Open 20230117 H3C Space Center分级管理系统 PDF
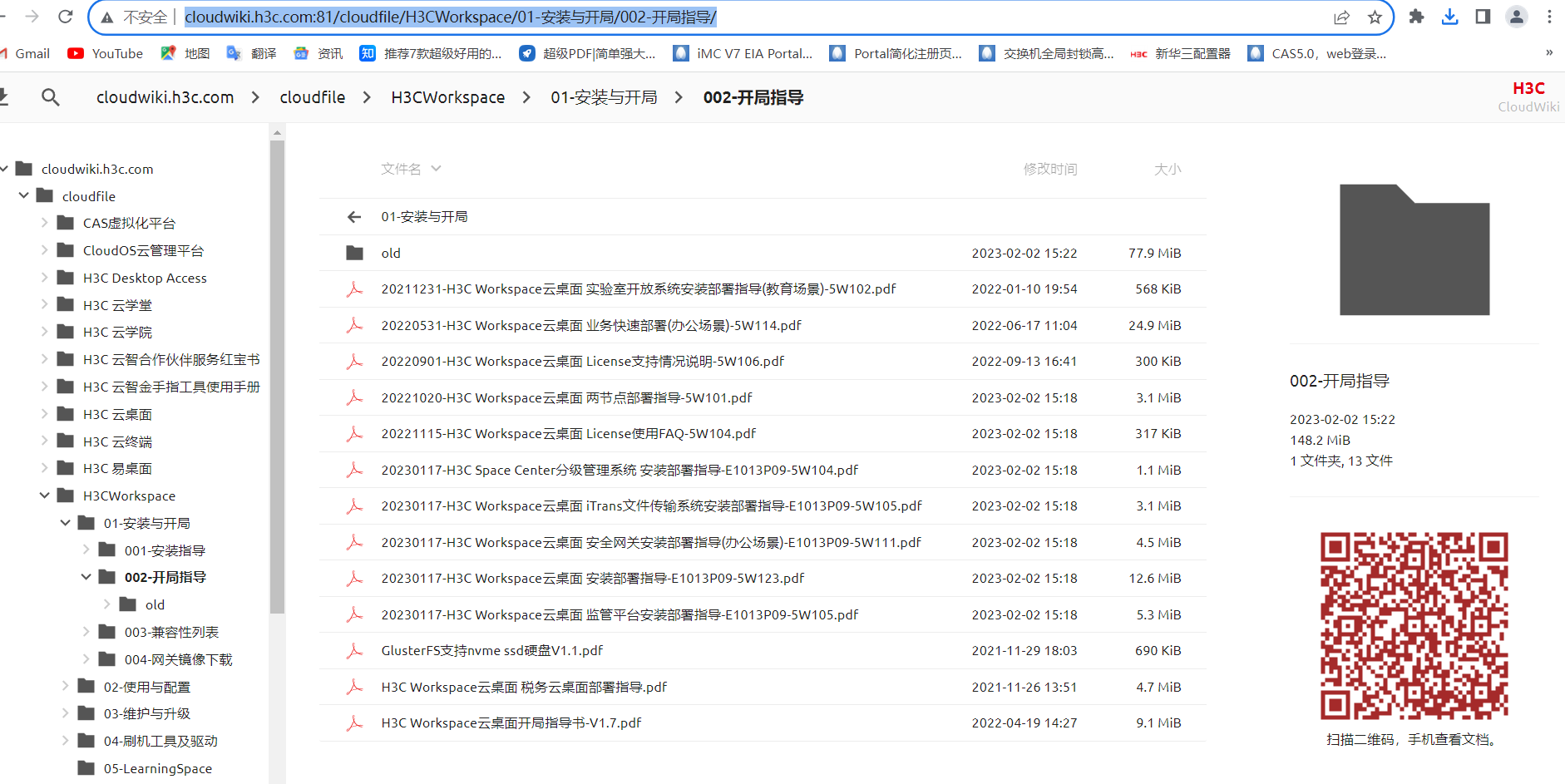Viewport: 1565px width, 784px height. coord(620,470)
